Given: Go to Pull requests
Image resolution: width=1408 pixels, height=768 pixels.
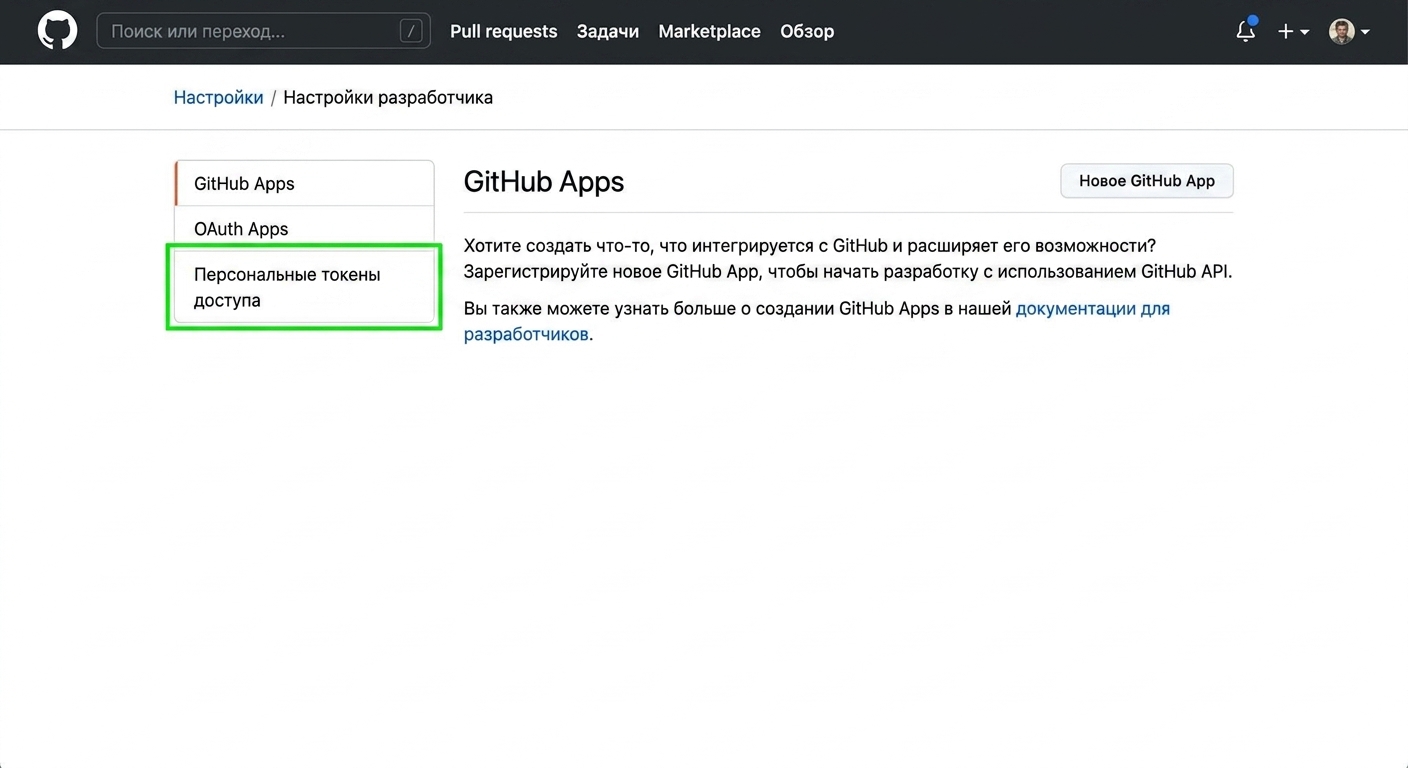Looking at the screenshot, I should point(503,31).
